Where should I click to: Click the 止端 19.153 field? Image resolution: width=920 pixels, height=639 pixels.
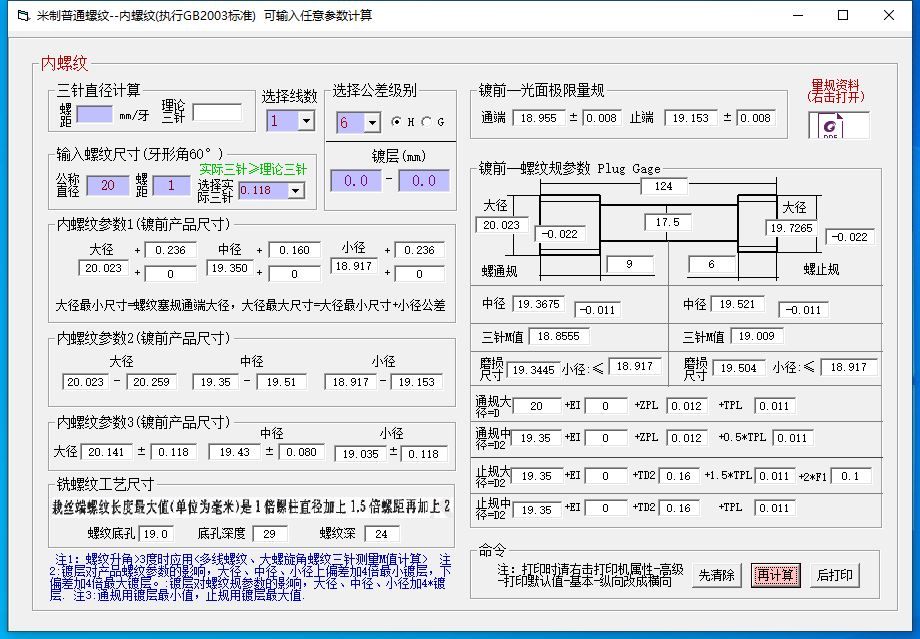[691, 118]
